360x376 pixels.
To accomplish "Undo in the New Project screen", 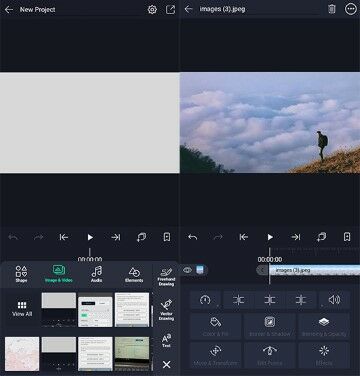I will (x=13, y=237).
